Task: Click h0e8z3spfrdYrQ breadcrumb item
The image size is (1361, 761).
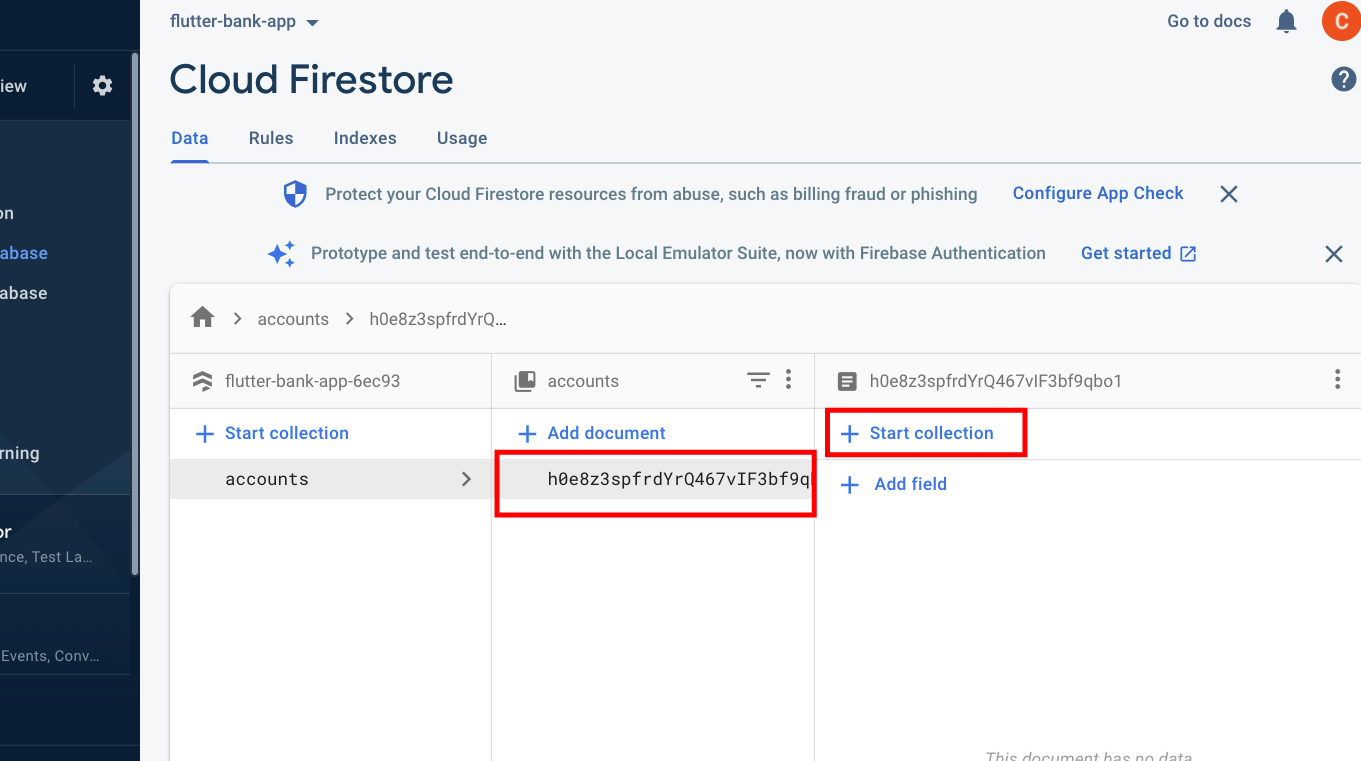Action: coord(438,319)
